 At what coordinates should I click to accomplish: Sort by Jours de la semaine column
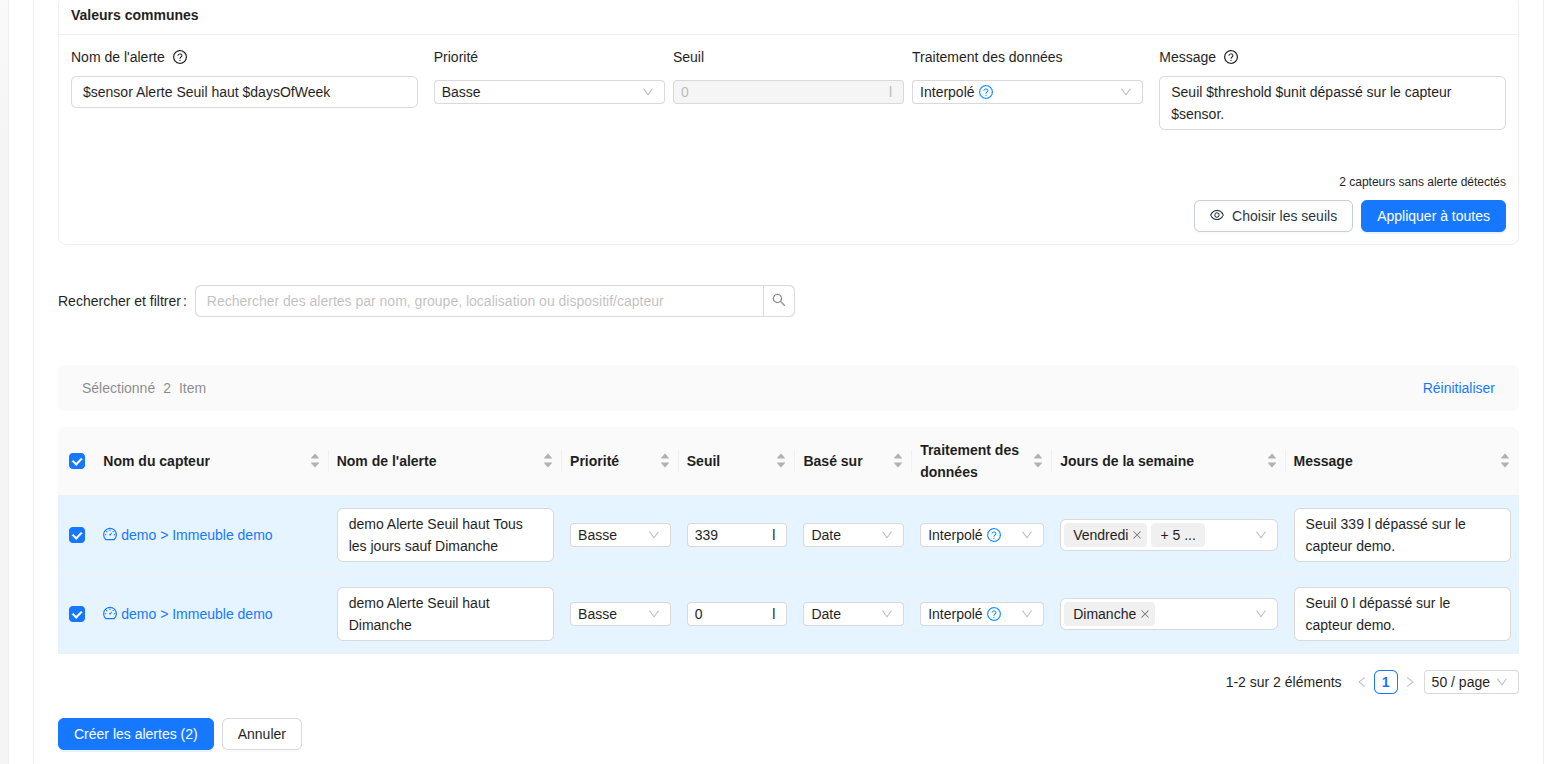(1272, 461)
